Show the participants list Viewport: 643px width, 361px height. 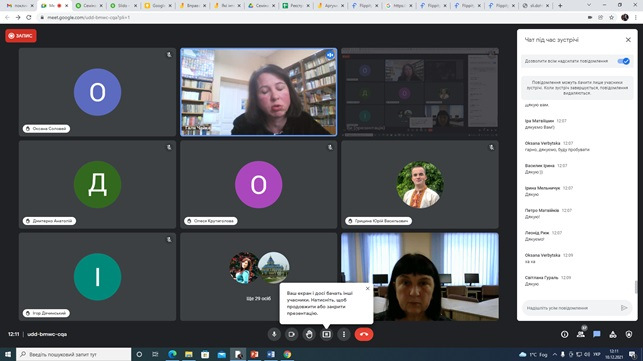pyautogui.click(x=581, y=334)
